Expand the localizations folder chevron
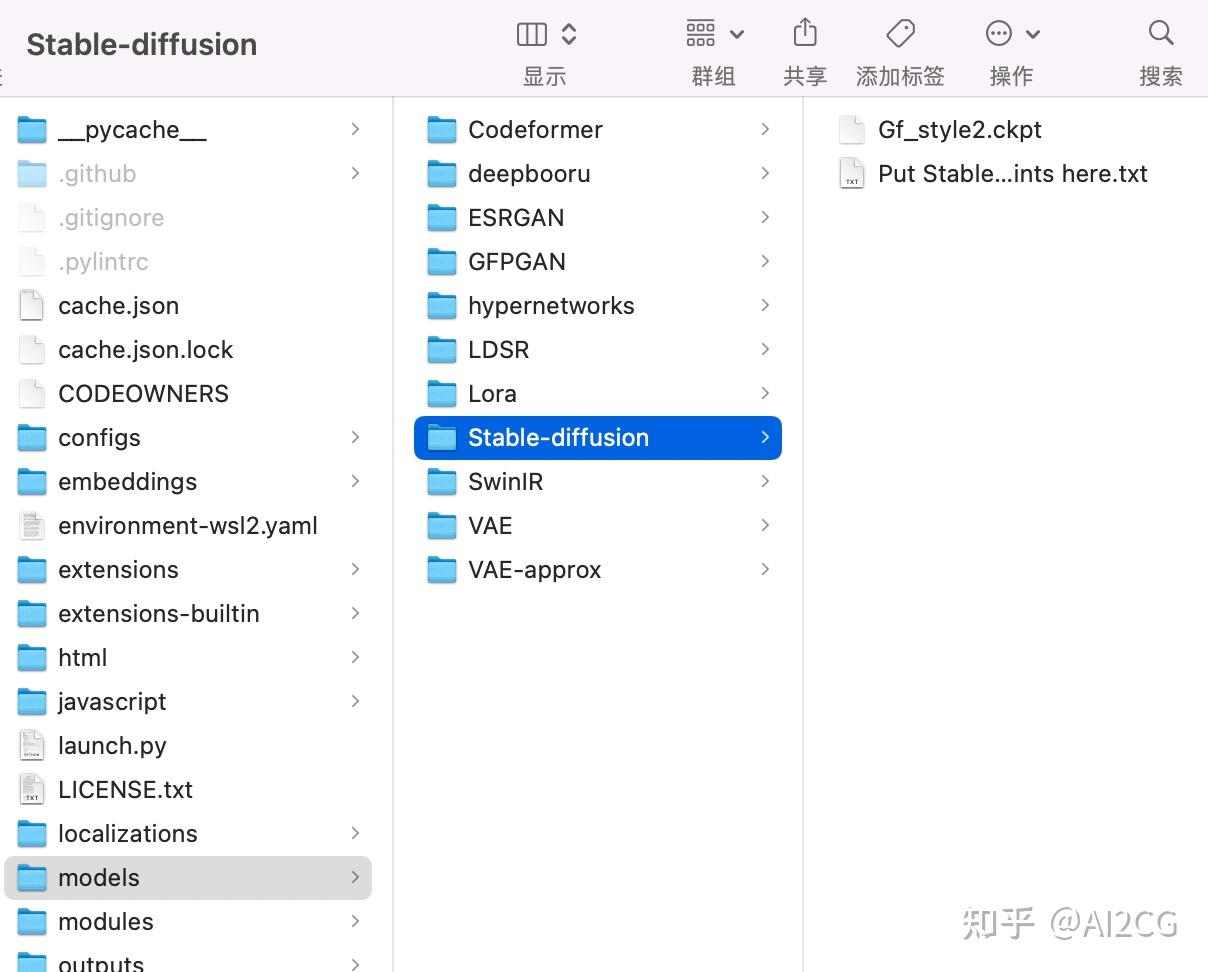1208x972 pixels. (x=355, y=834)
